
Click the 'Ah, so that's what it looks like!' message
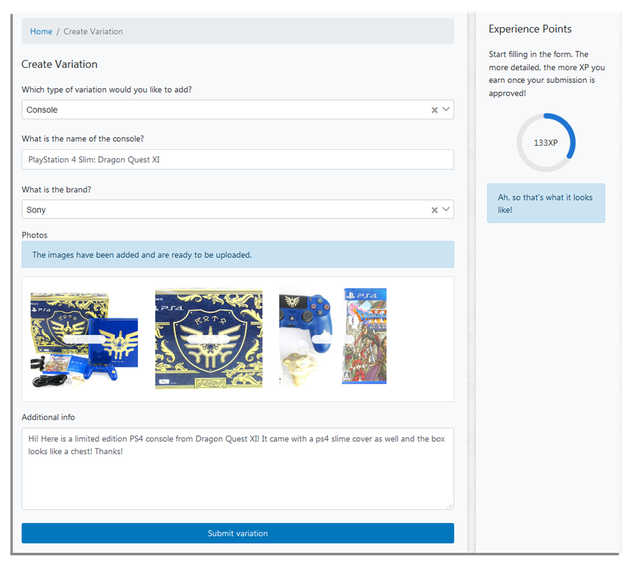tap(546, 203)
